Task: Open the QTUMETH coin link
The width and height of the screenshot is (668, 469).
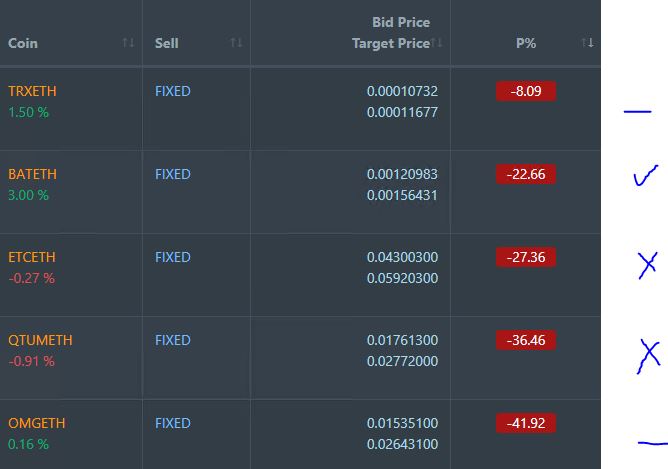Action: click(40, 340)
